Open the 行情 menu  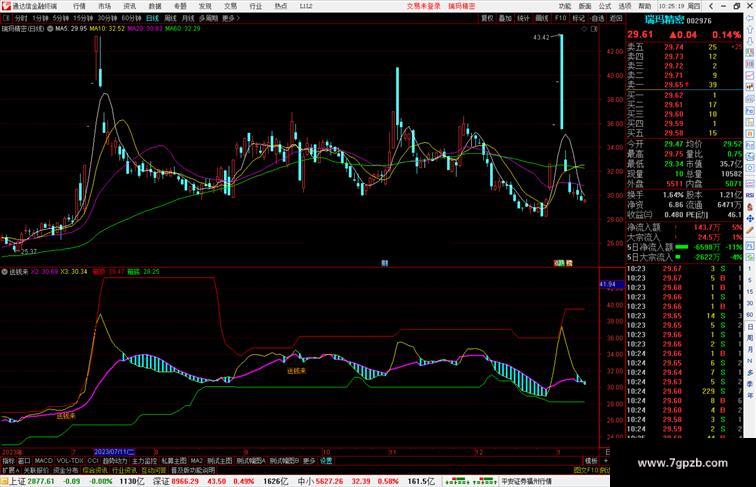pyautogui.click(x=79, y=6)
